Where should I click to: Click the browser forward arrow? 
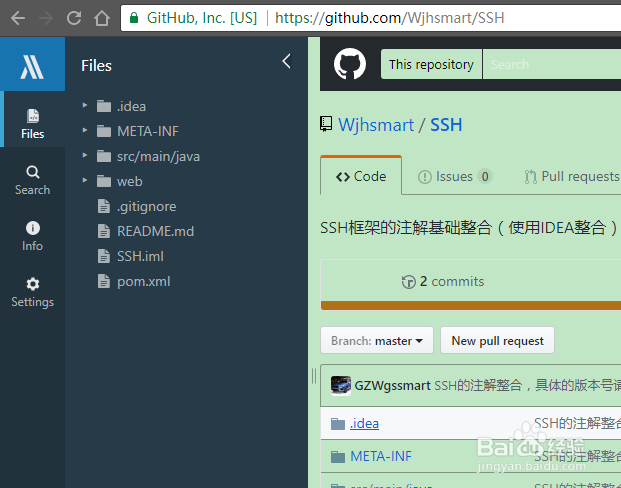[46, 18]
